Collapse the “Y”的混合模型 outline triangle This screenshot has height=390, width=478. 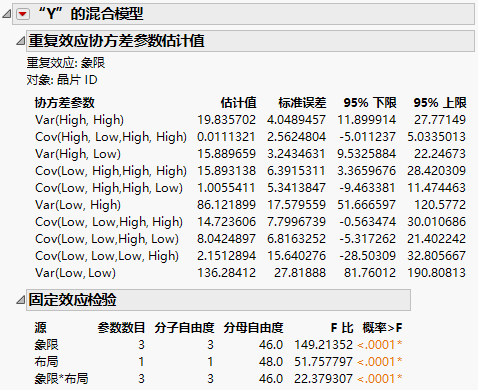click(x=7, y=14)
